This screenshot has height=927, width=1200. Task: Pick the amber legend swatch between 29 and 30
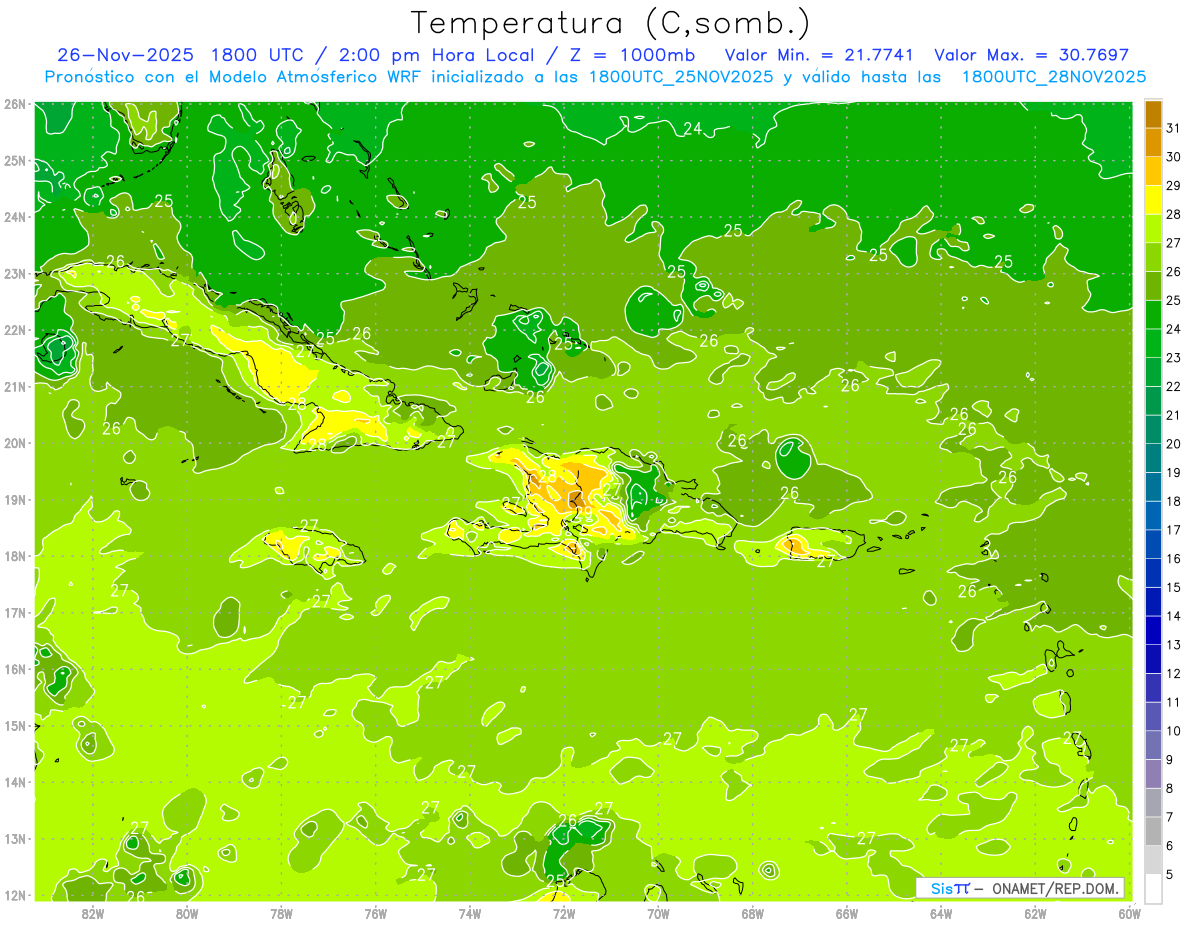pyautogui.click(x=1153, y=171)
